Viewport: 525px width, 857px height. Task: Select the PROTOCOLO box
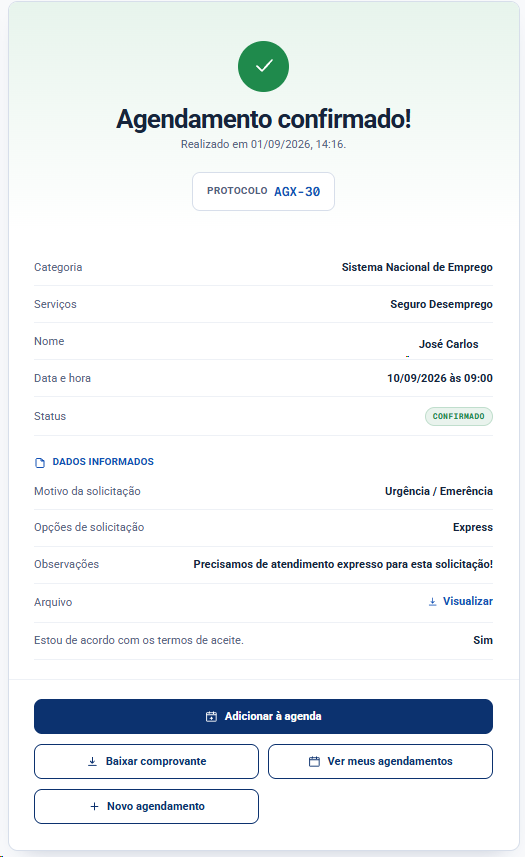pos(263,191)
